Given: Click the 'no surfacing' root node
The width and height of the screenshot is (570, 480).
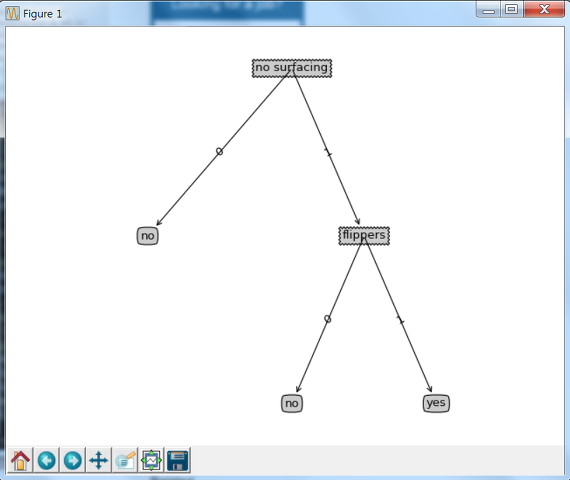Looking at the screenshot, I should [292, 68].
